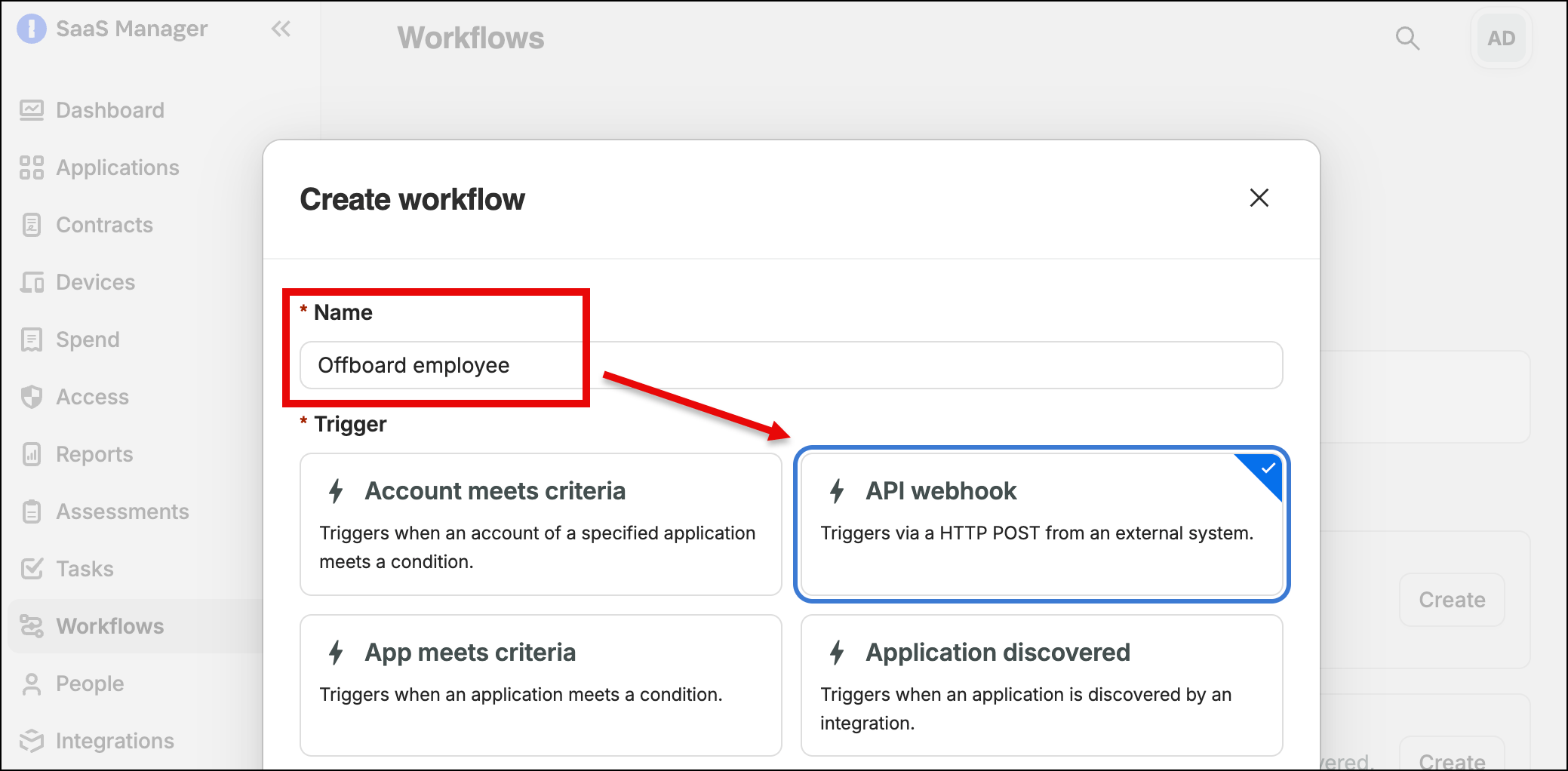This screenshot has height=771, width=1568.
Task: Go to Applications menu item
Action: click(118, 167)
